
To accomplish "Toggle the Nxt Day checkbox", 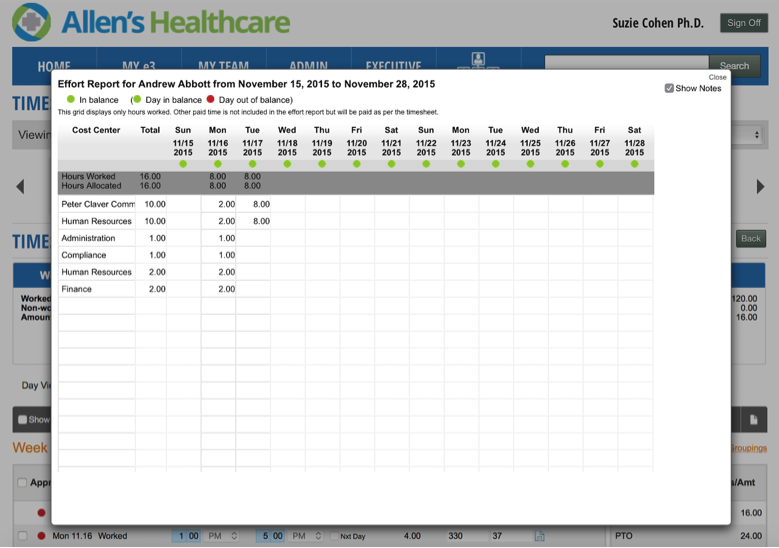I will tap(335, 537).
